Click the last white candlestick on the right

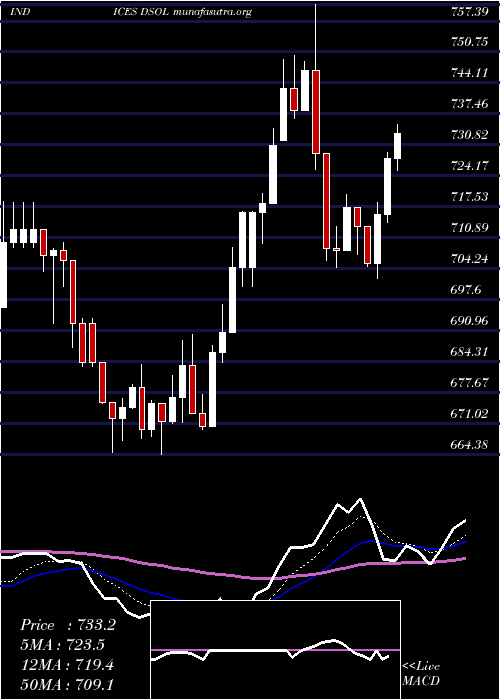click(397, 146)
